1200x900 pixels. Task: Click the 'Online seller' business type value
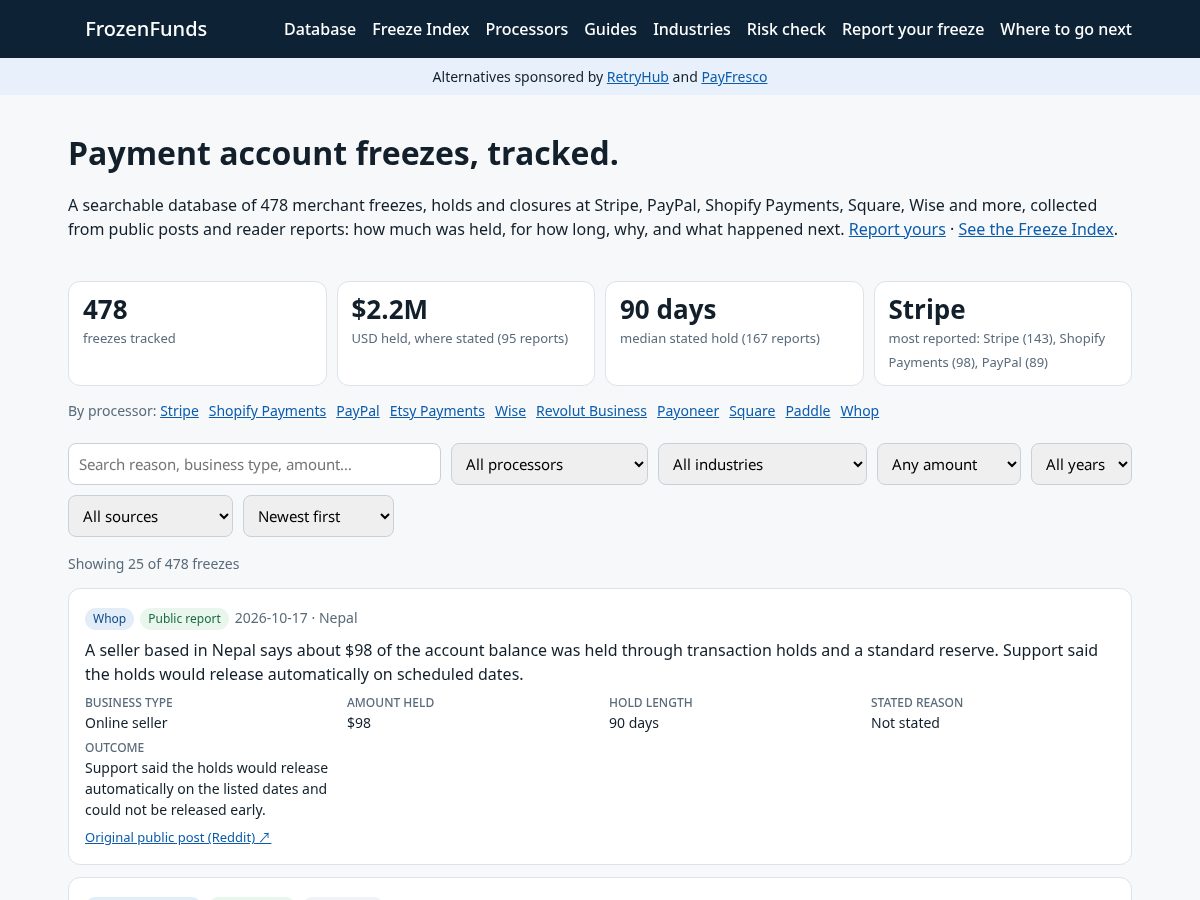tap(126, 723)
